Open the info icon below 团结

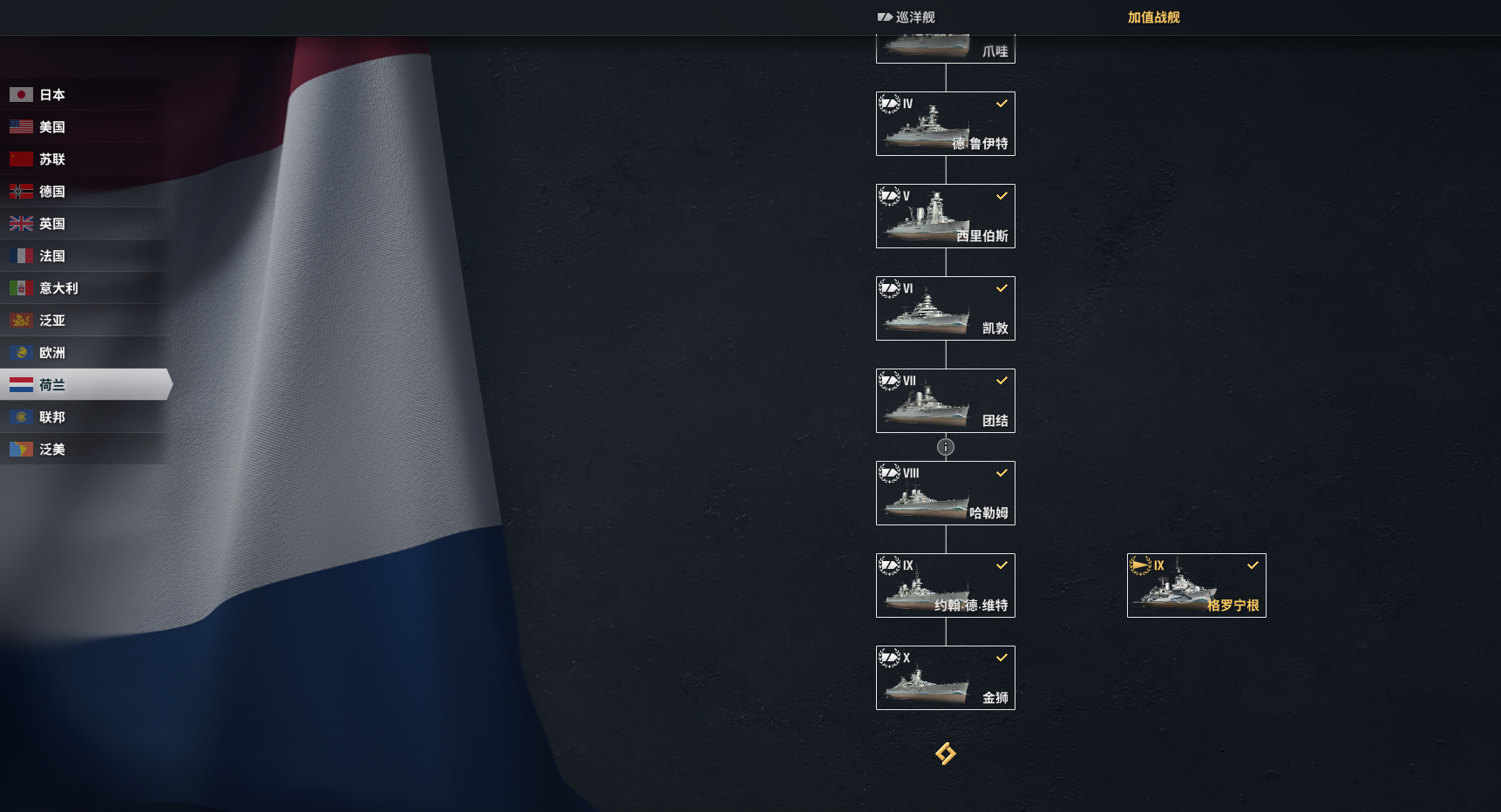tap(946, 447)
